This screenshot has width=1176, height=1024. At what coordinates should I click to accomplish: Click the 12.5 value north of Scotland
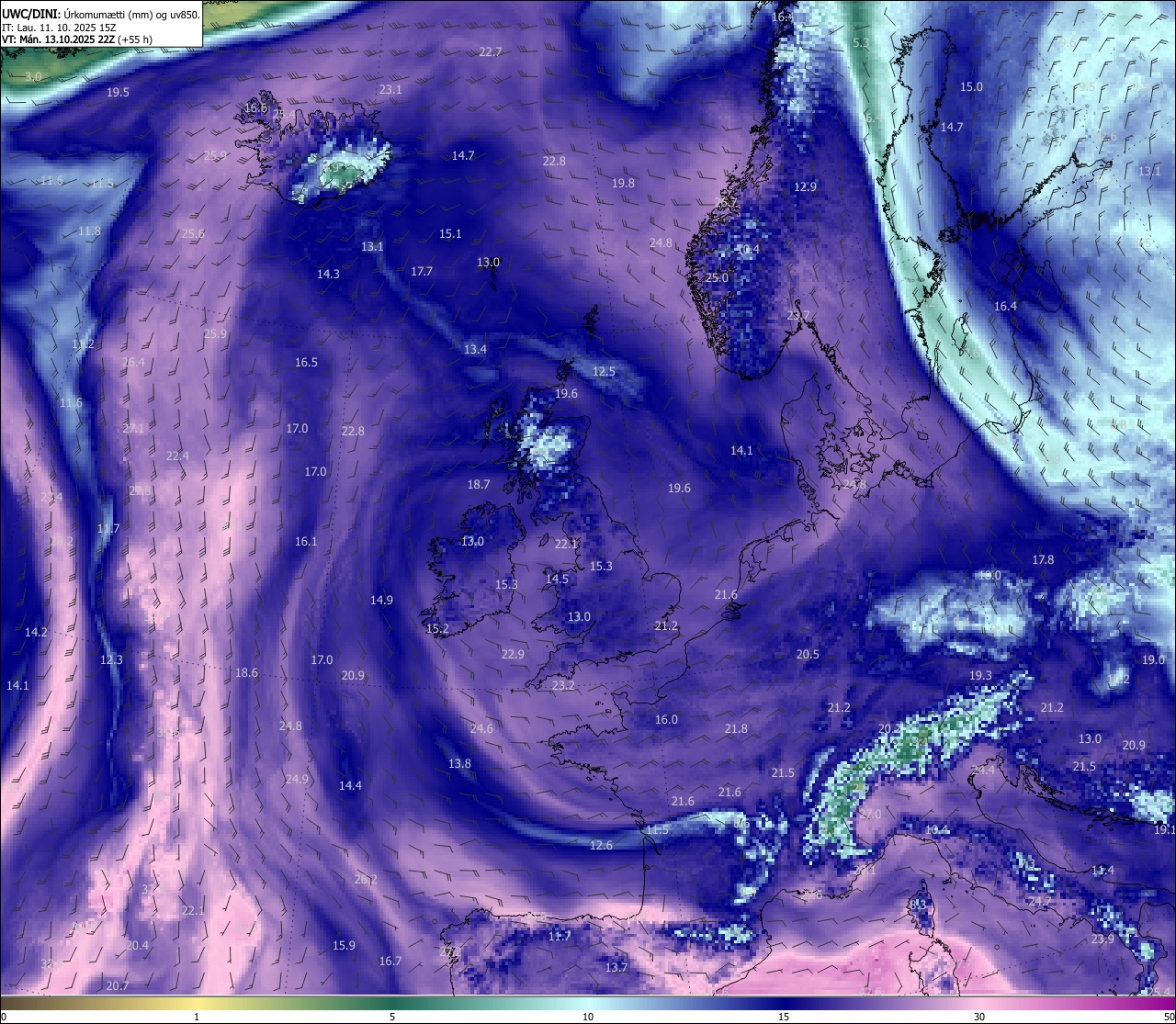pos(604,372)
